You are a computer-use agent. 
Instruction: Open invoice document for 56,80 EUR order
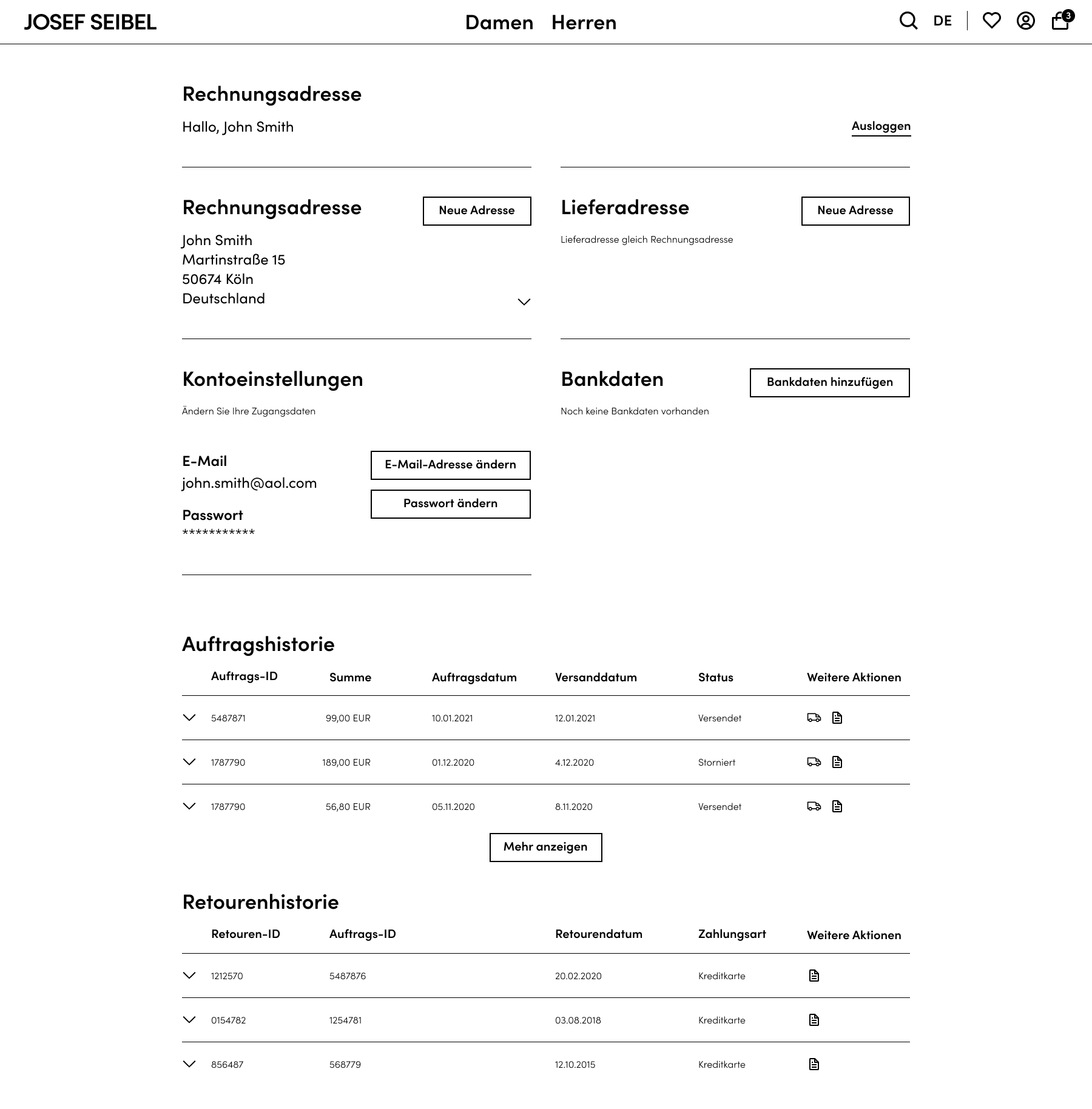click(x=837, y=806)
